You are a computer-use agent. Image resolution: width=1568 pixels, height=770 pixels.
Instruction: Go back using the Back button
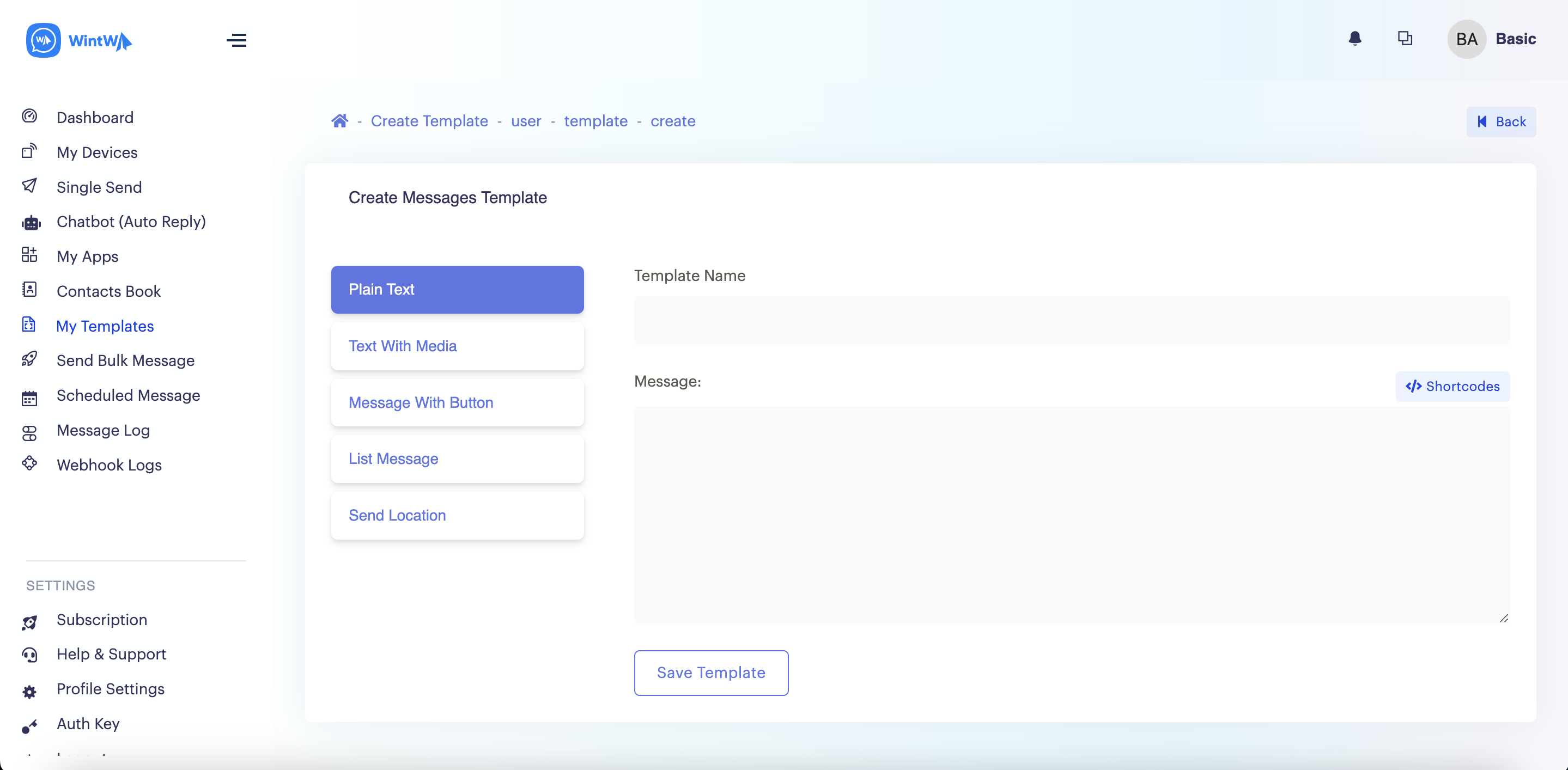click(x=1500, y=121)
